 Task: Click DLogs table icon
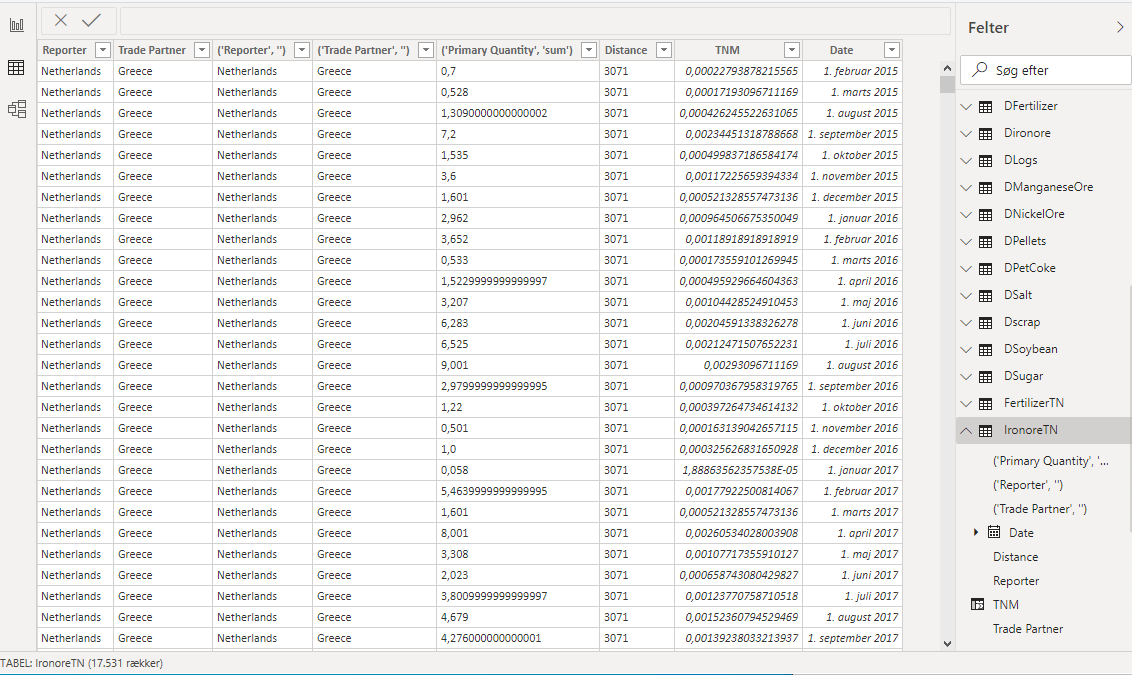(985, 160)
